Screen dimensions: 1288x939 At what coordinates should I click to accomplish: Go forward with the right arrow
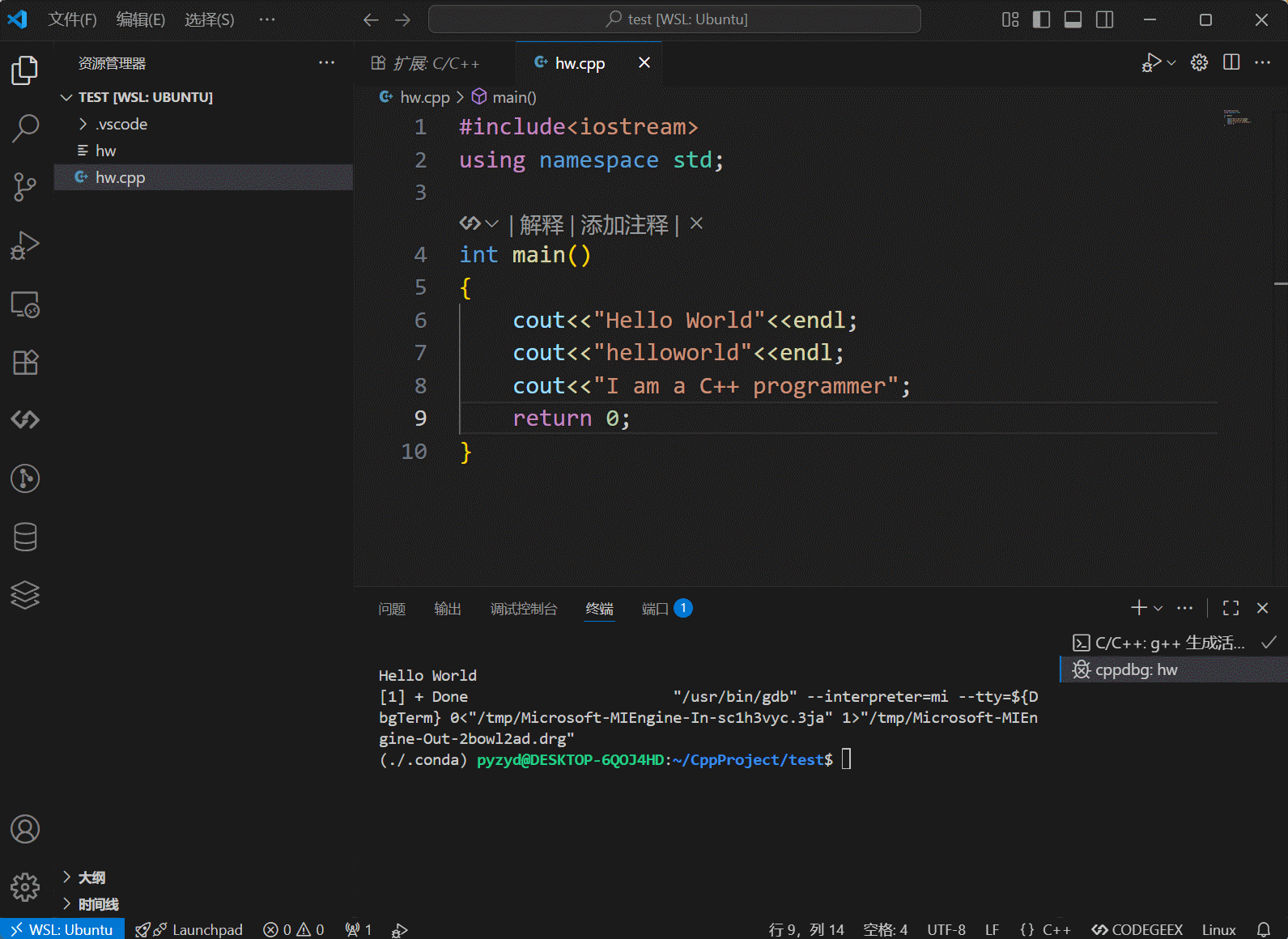pyautogui.click(x=402, y=19)
